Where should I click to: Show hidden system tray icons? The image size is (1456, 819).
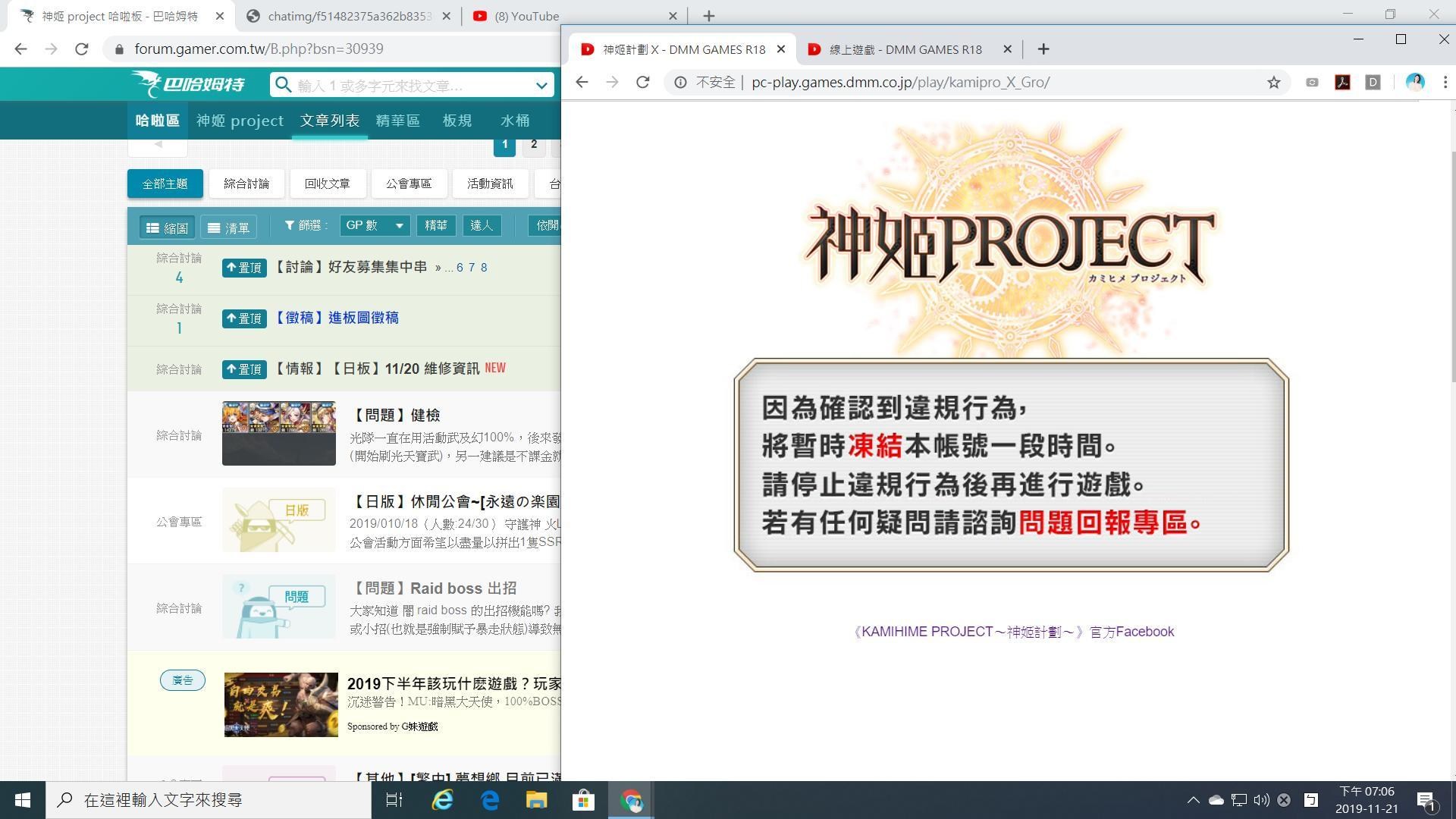click(1193, 800)
